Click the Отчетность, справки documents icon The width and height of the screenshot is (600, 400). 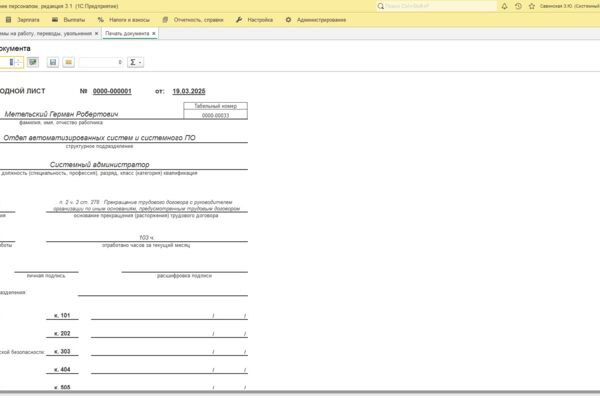coord(165,20)
